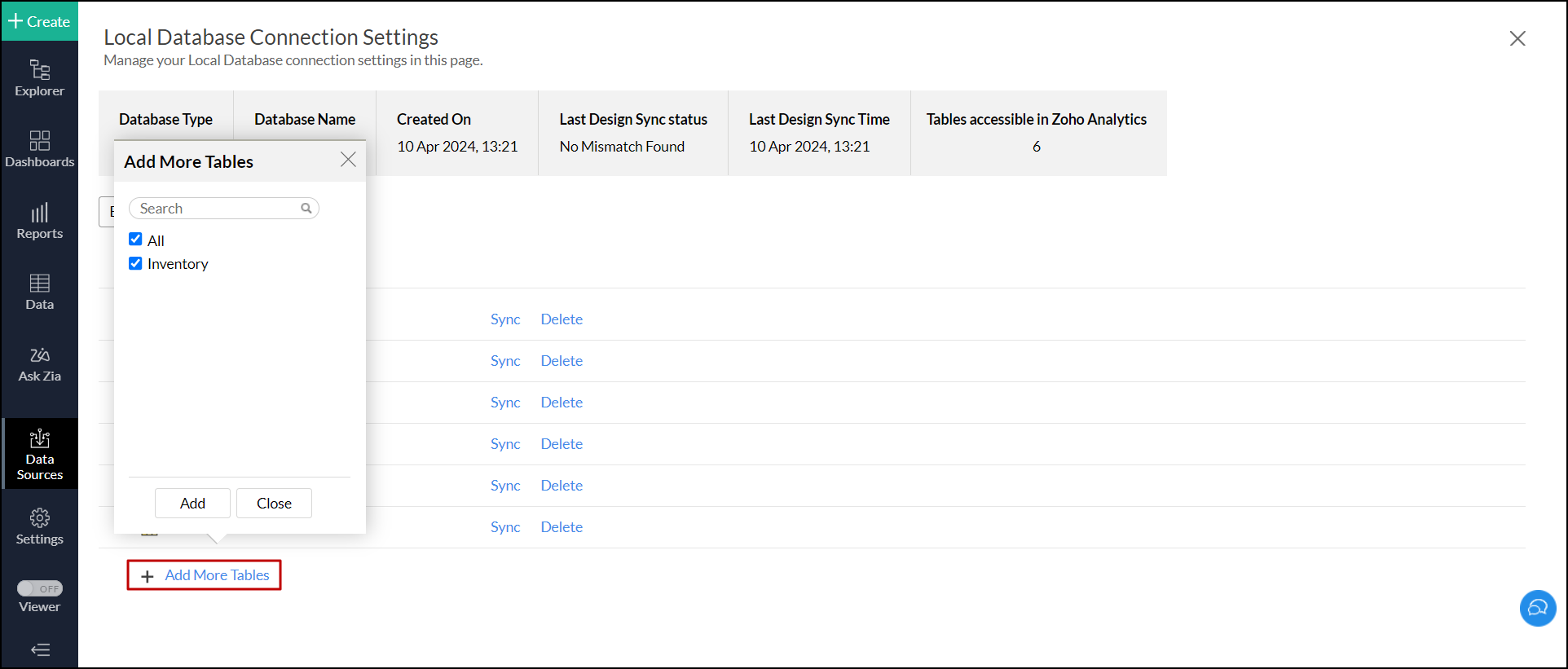This screenshot has width=1568, height=669.
Task: Click Delete in the second table row
Action: click(562, 361)
